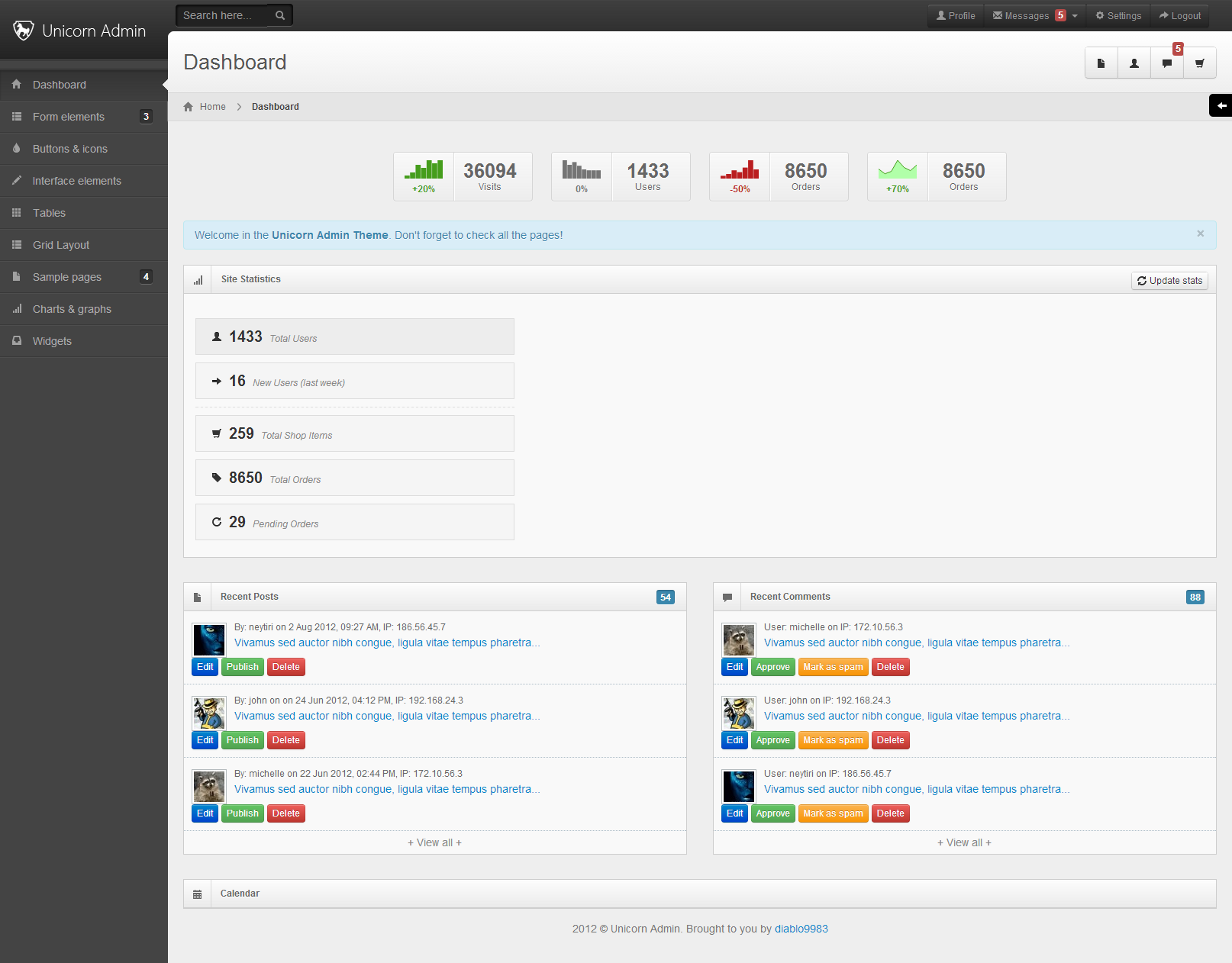Open the comments icon with badge 5
This screenshot has height=963, width=1232.
(1167, 63)
